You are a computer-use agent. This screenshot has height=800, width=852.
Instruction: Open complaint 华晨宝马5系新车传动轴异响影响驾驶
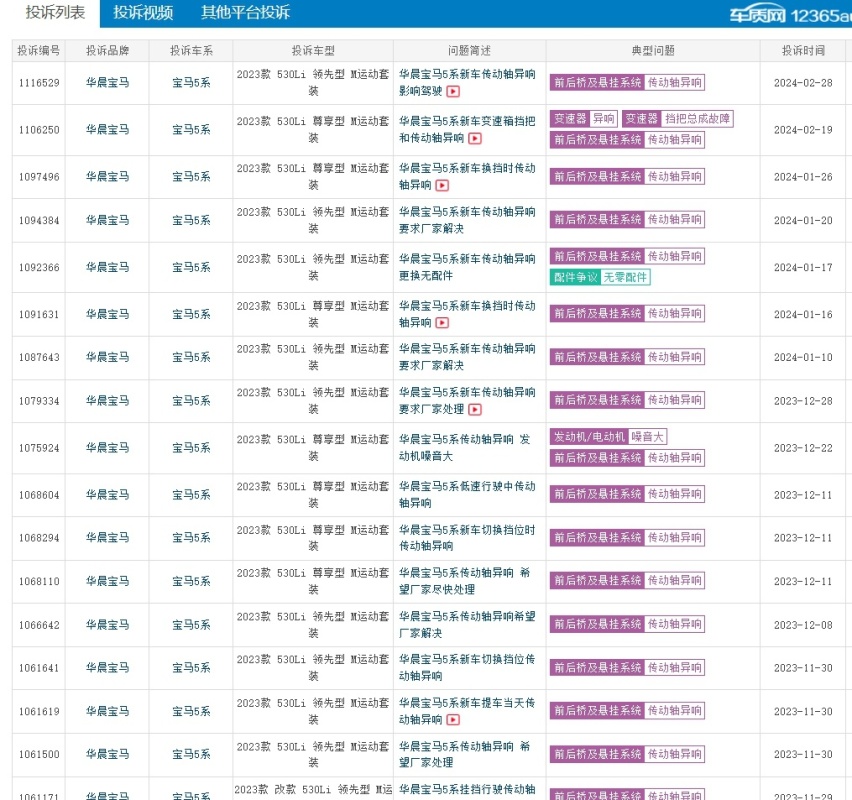point(467,83)
